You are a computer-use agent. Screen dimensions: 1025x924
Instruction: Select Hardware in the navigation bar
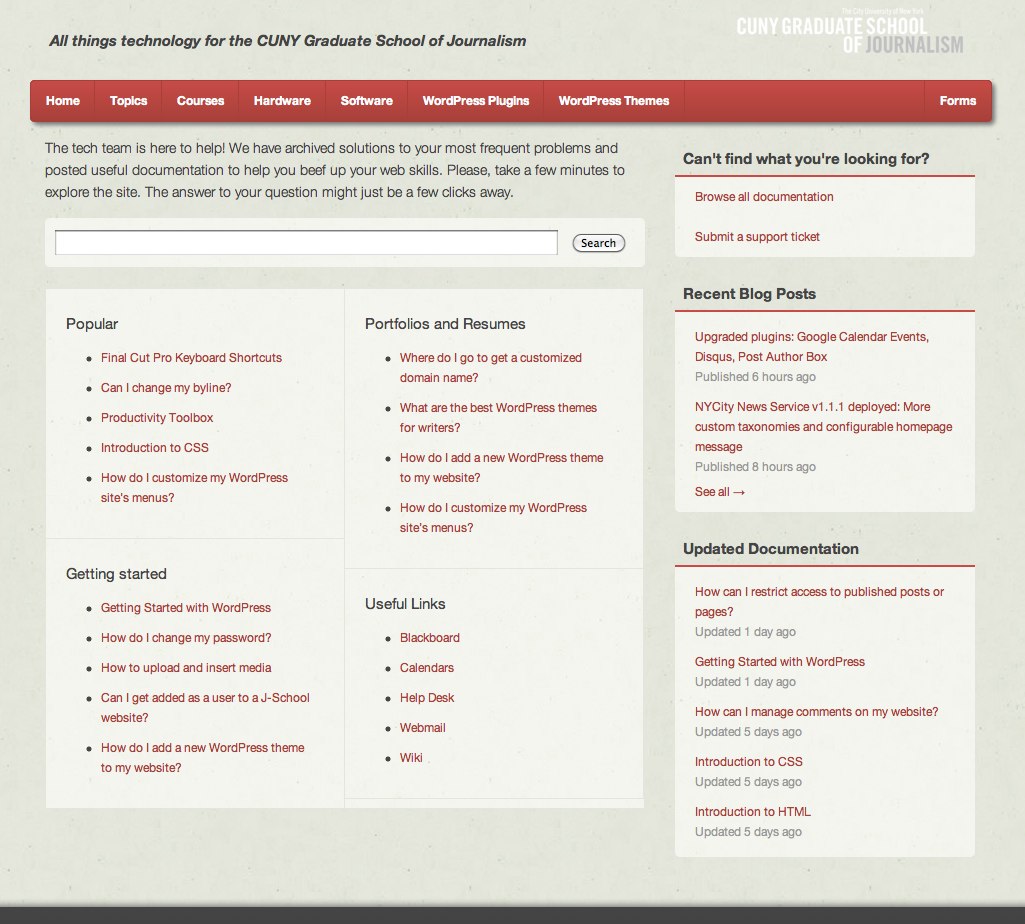pyautogui.click(x=282, y=101)
